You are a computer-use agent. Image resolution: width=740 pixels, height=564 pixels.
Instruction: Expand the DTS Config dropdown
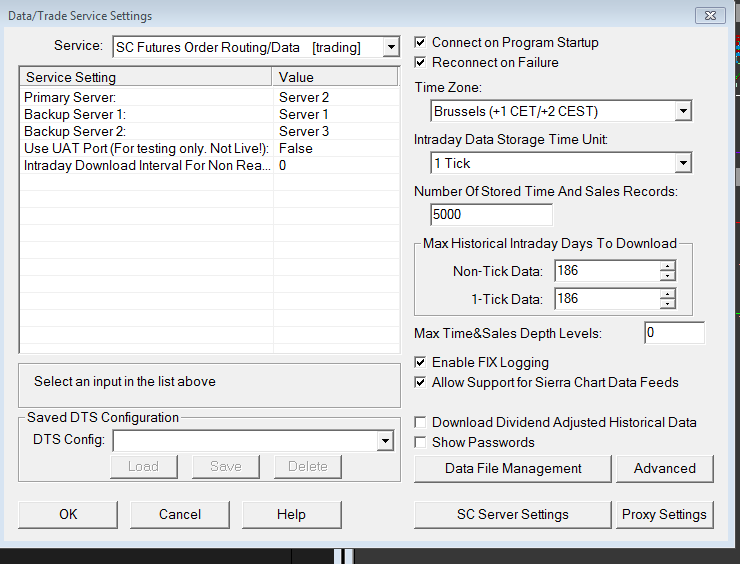coord(385,441)
